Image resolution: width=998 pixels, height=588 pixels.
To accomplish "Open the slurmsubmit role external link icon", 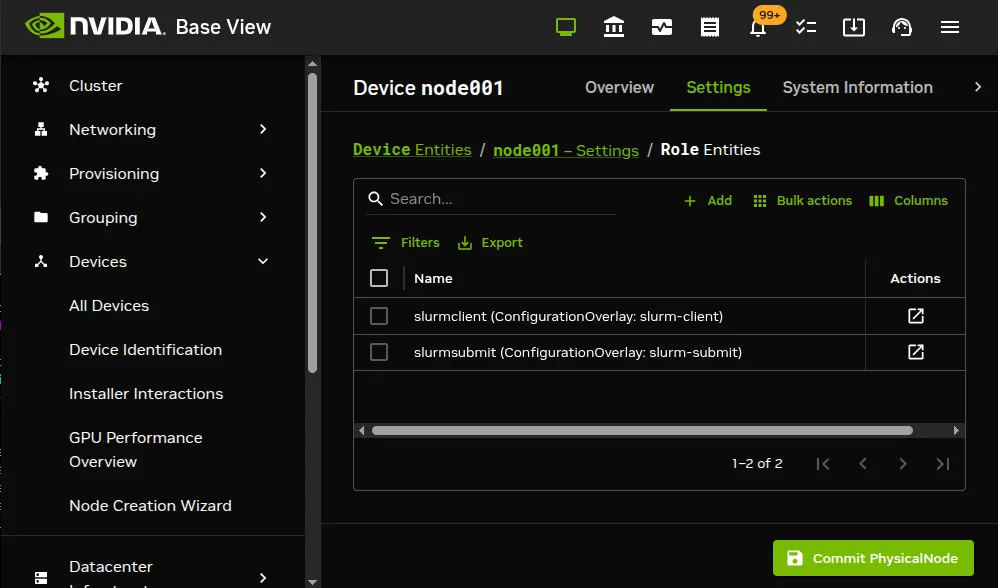I will (x=915, y=352).
